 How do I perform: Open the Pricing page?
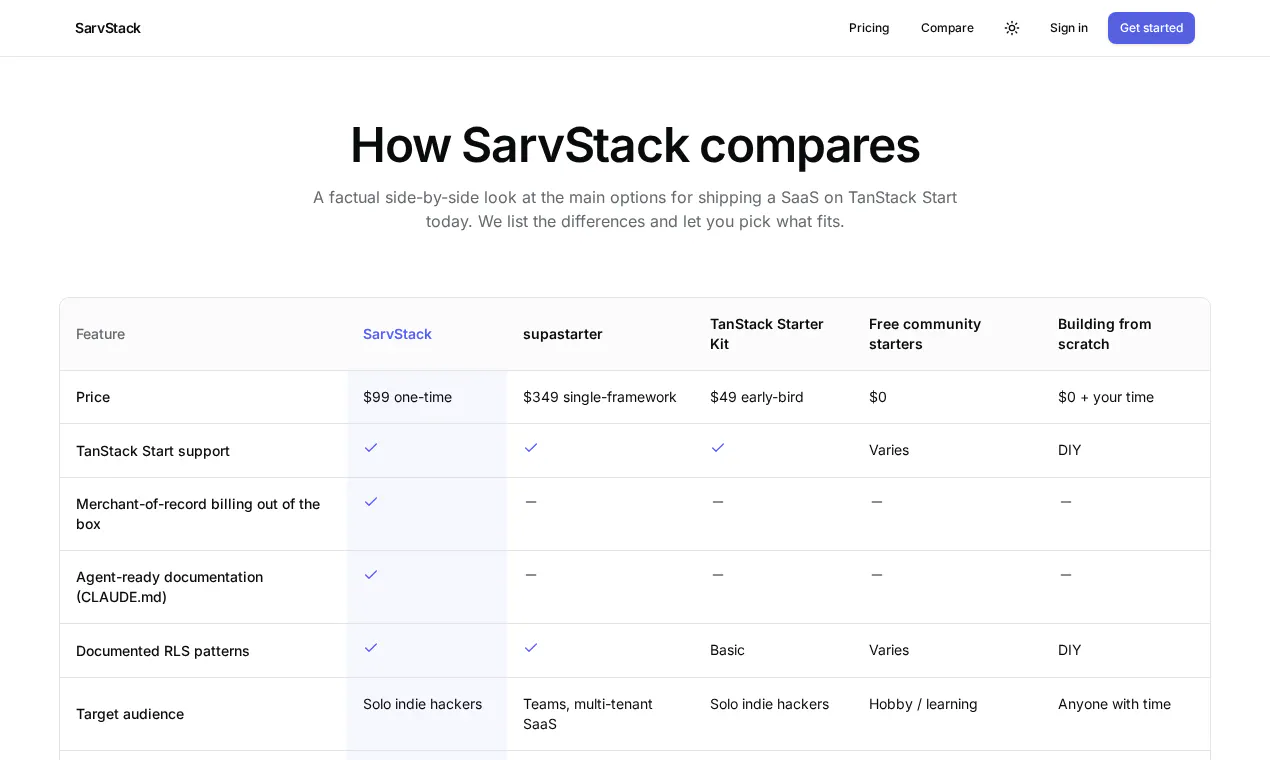869,28
